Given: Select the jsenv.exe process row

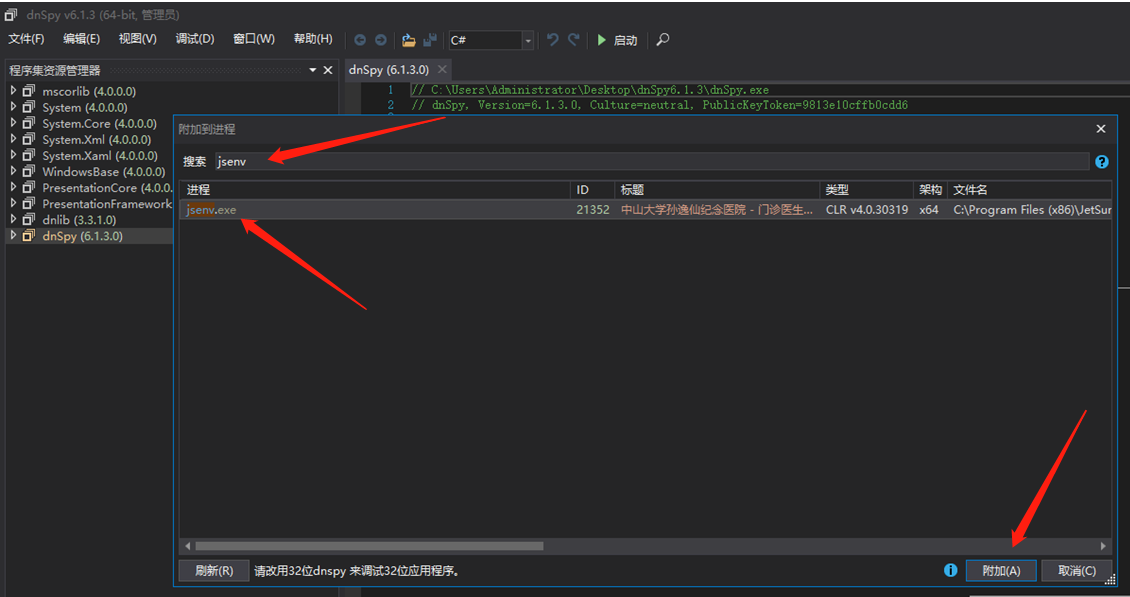Looking at the screenshot, I should click(x=300, y=210).
